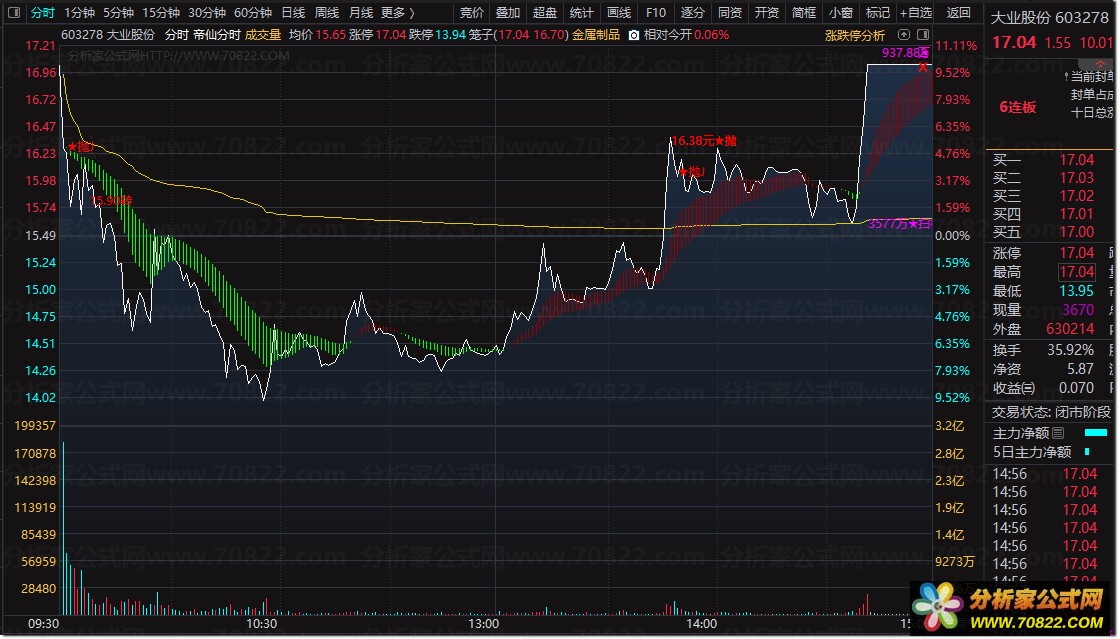The width and height of the screenshot is (1120, 639).
Task: Click the 成交量 volume indicator label
Action: pyautogui.click(x=263, y=34)
